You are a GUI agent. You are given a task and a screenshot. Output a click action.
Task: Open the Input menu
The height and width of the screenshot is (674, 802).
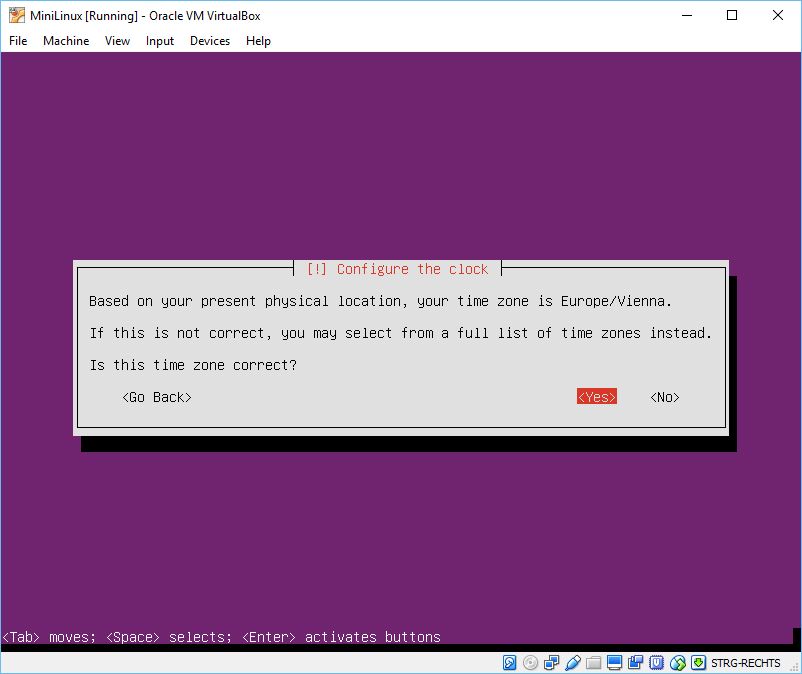(160, 41)
